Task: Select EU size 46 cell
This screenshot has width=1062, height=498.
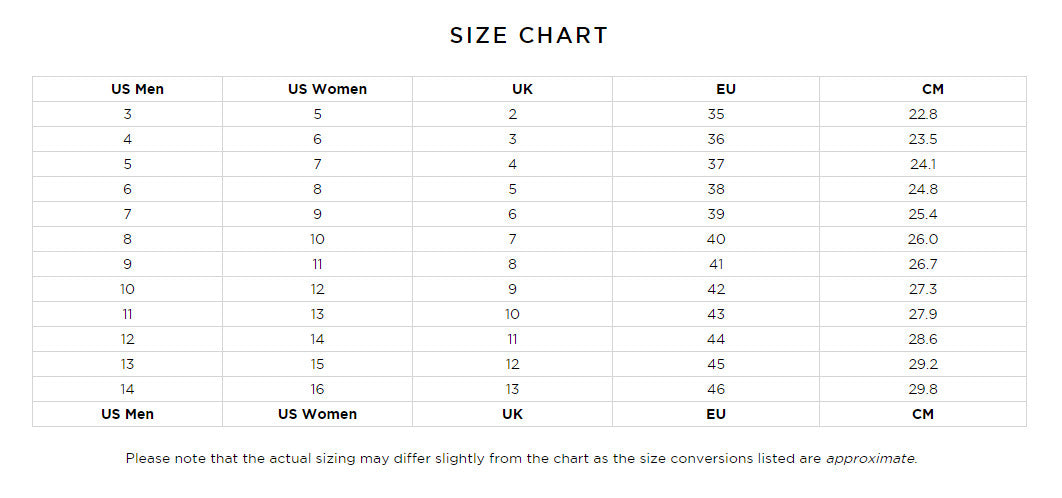Action: 716,389
